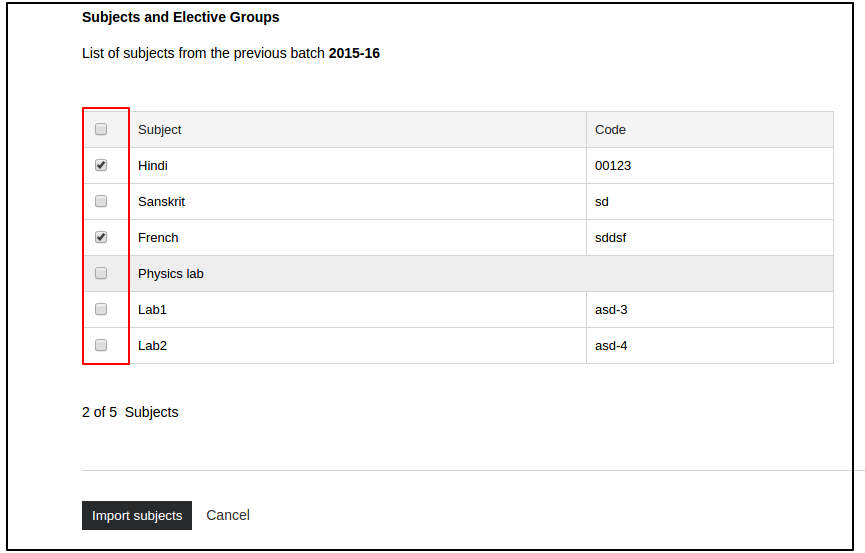Screen dimensions: 865x553
Task: Click the Lab1 subject name
Action: coord(152,310)
